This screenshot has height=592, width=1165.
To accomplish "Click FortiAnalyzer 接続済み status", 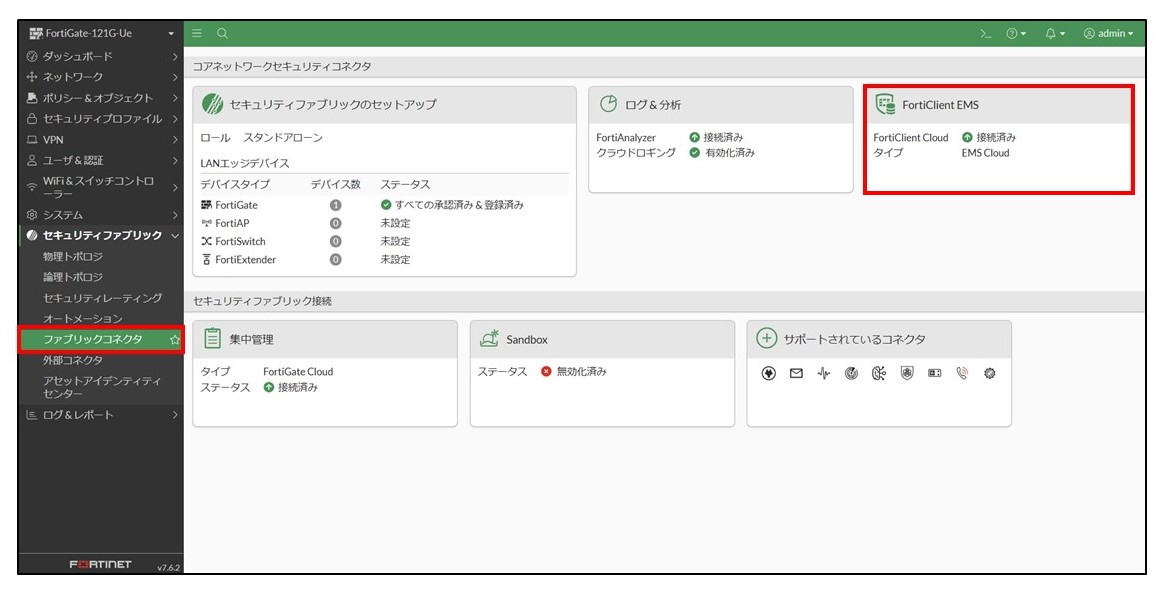I will click(x=716, y=137).
